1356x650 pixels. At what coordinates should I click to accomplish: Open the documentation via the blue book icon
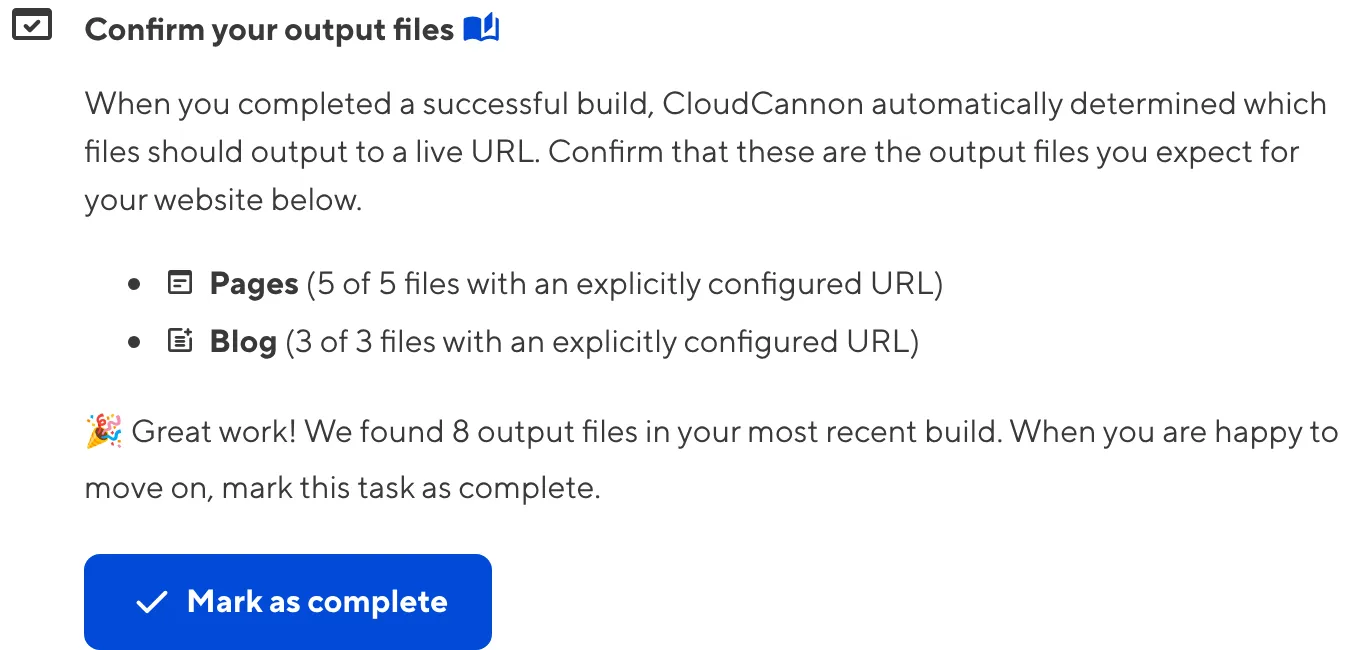[x=483, y=29]
